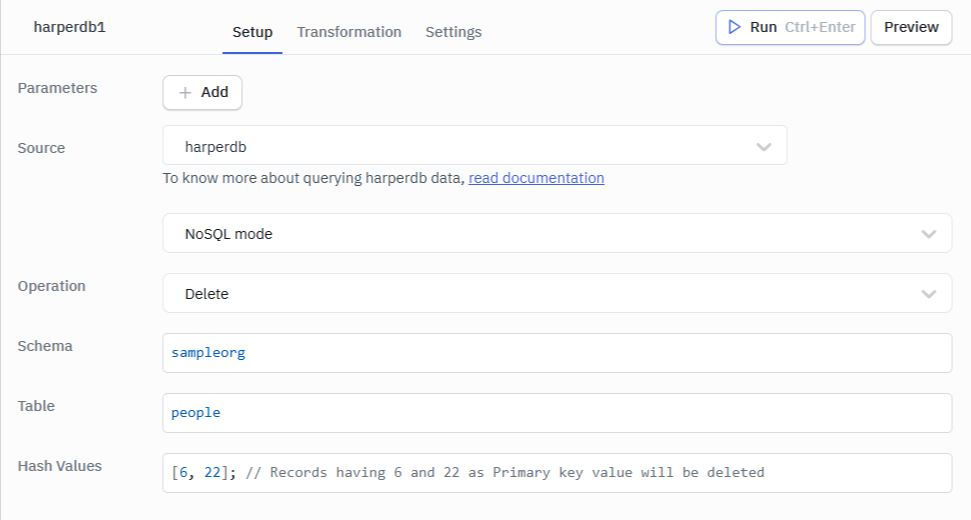Edit the Table field containing people
The height and width of the screenshot is (520, 971).
[557, 413]
